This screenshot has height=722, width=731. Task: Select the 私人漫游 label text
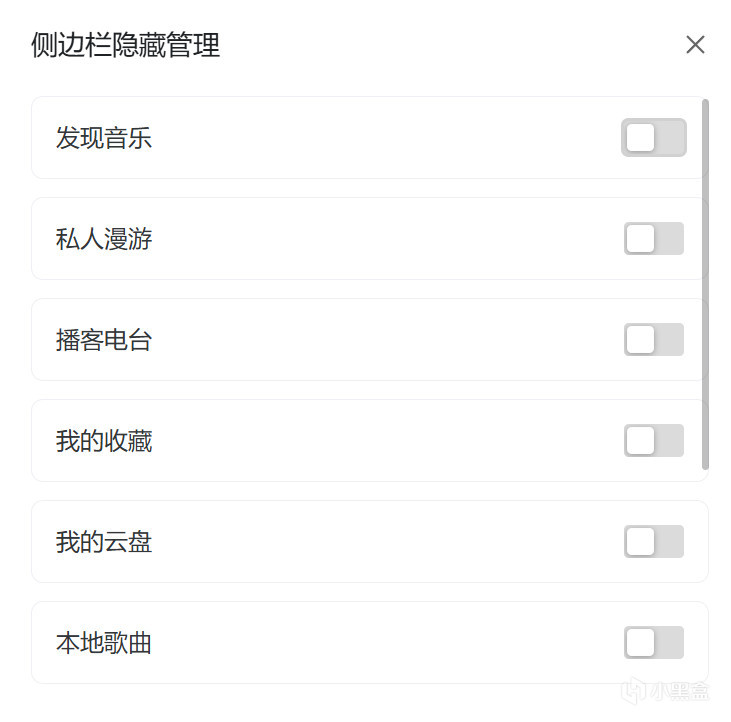tap(104, 239)
